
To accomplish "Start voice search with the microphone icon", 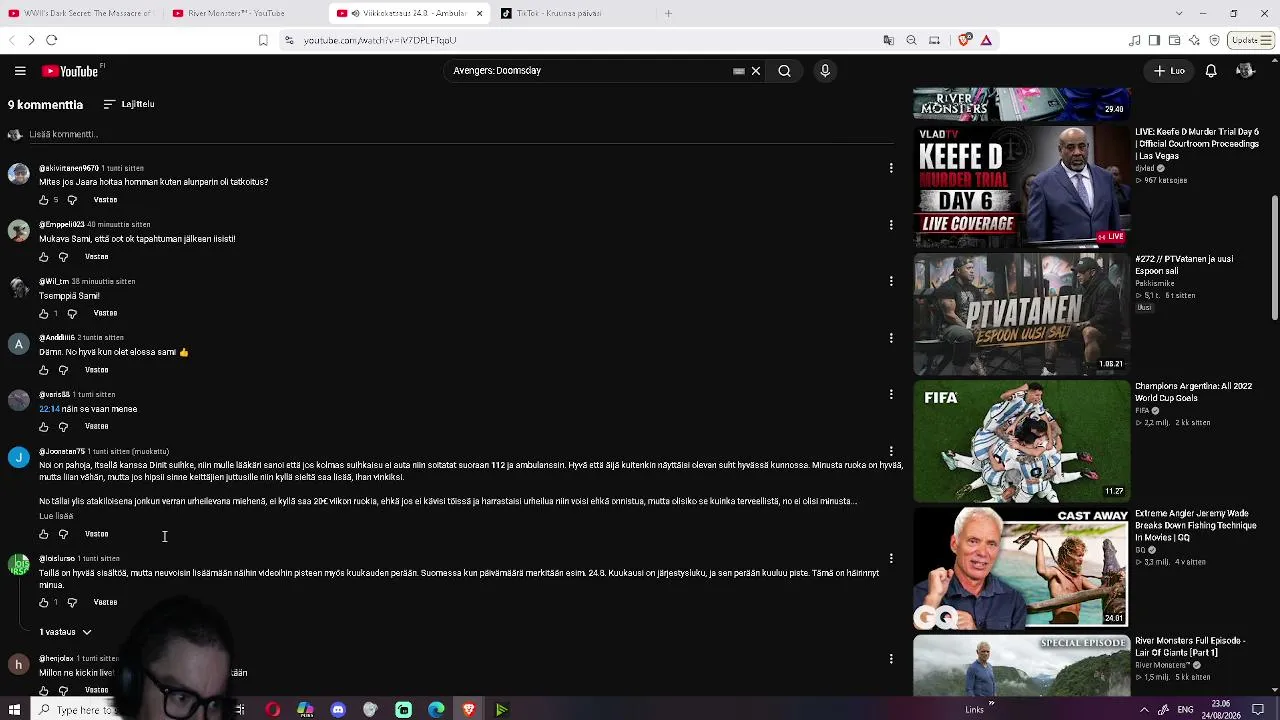I will click(x=825, y=71).
